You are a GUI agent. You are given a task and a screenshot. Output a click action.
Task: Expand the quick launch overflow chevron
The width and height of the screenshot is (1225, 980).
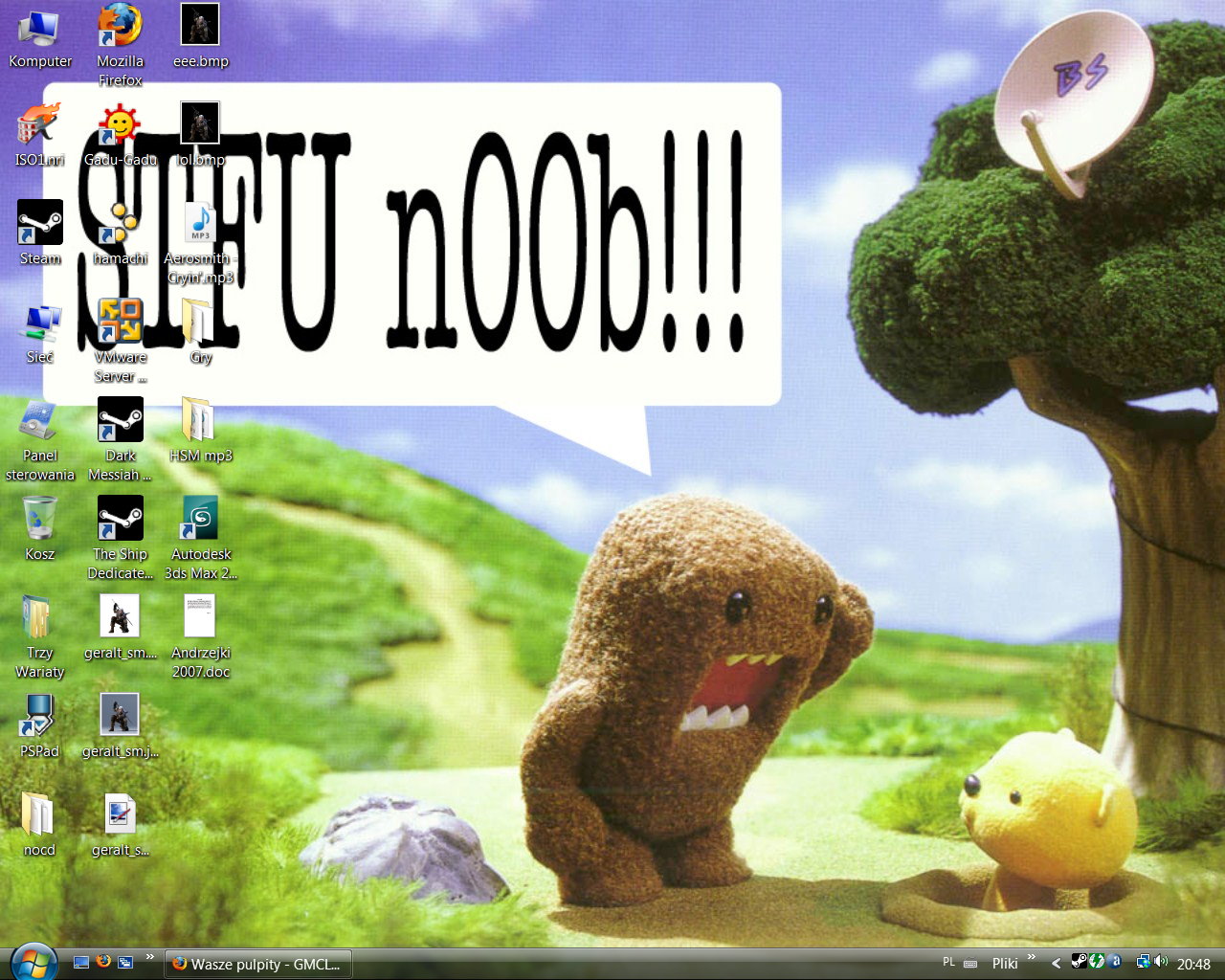tap(149, 957)
